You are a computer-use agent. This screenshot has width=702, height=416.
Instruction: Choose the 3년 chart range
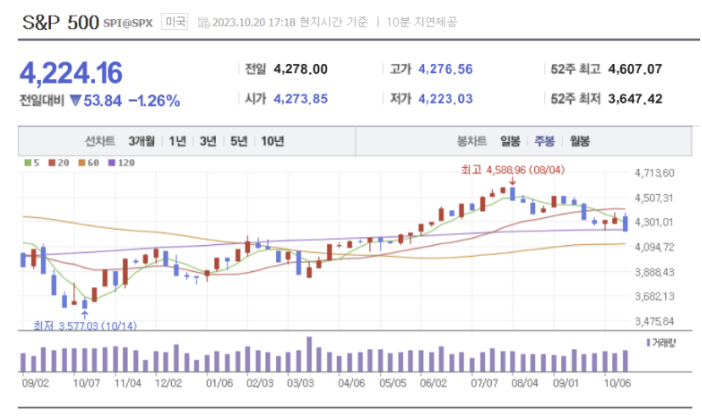click(x=208, y=142)
